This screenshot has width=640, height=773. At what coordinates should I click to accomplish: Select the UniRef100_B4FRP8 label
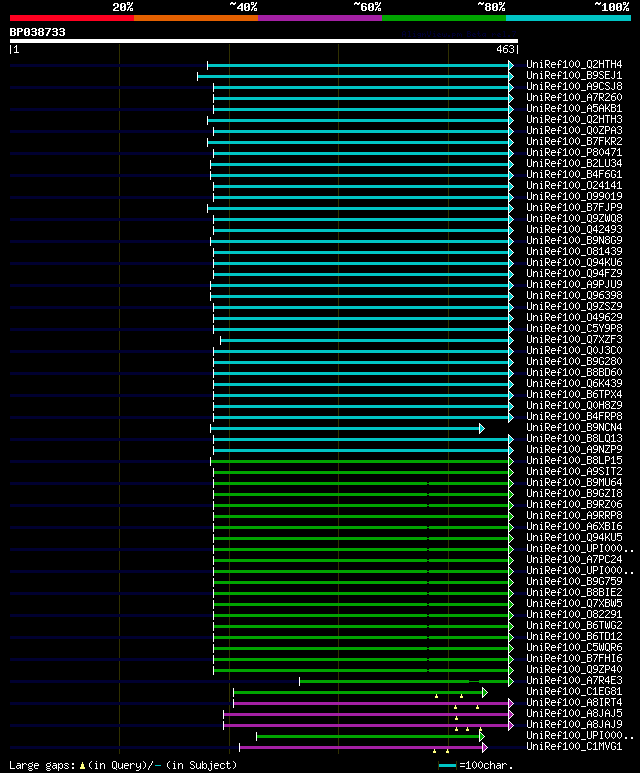pos(574,417)
